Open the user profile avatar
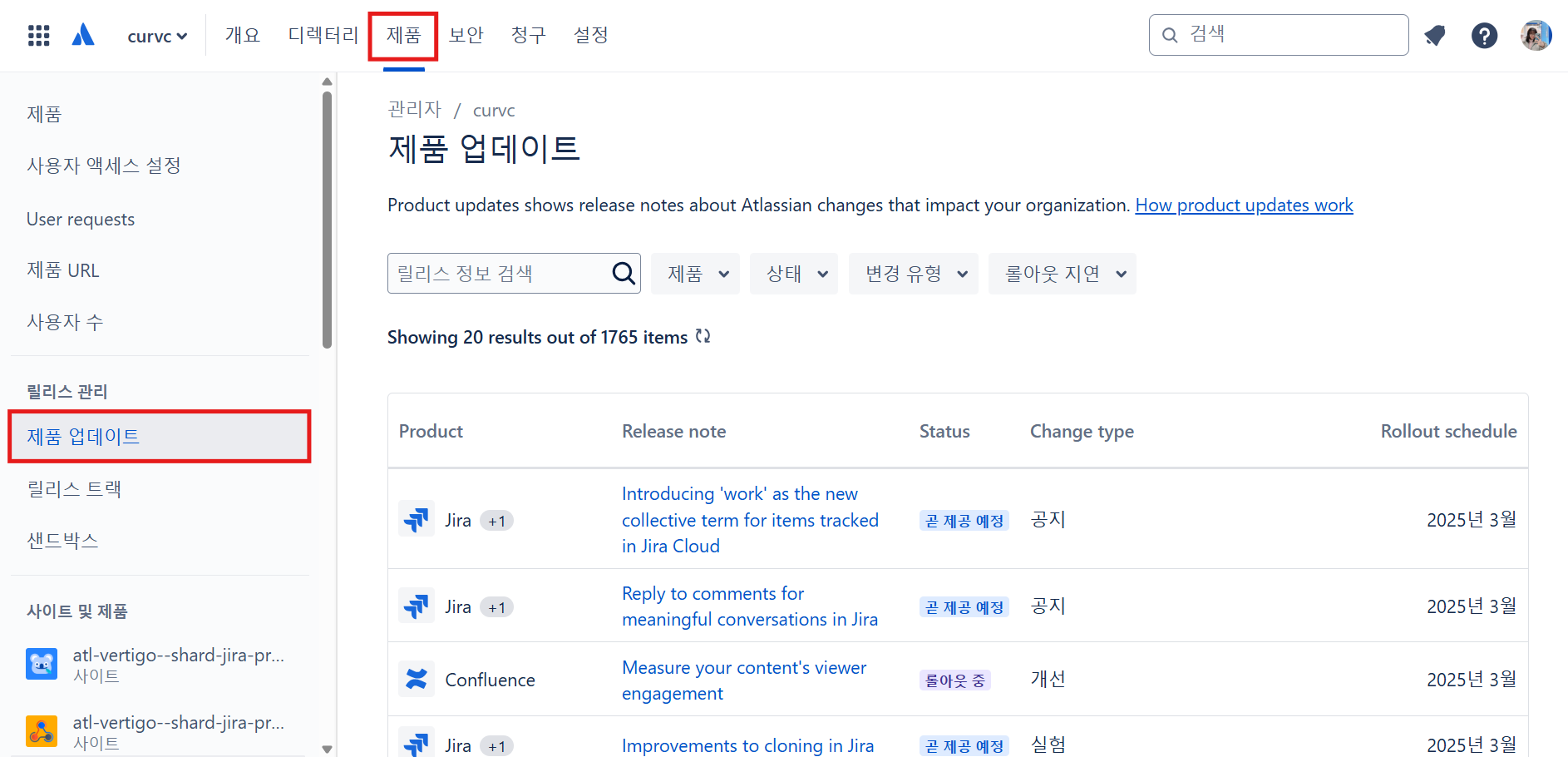 point(1536,36)
